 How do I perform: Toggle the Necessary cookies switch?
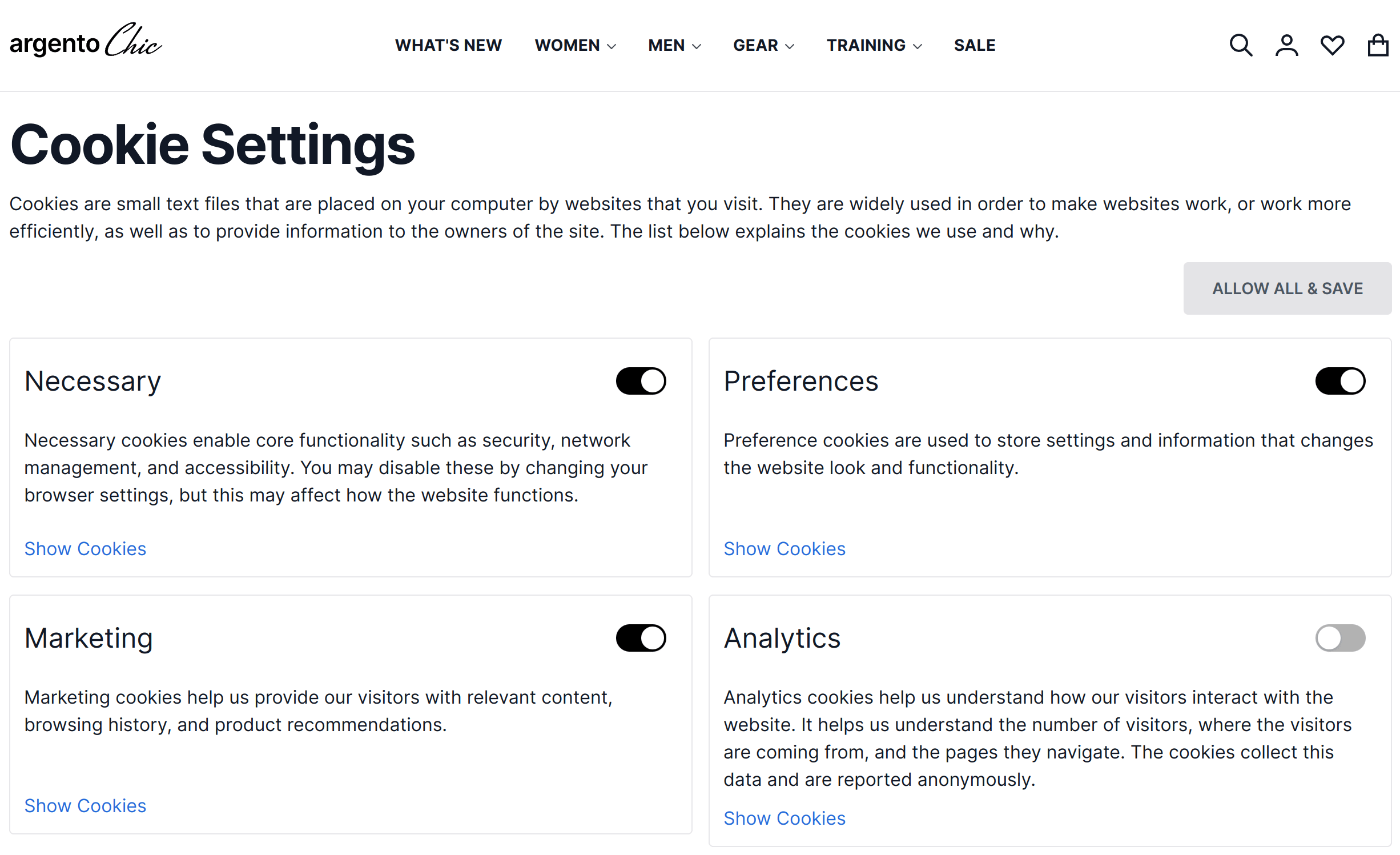pyautogui.click(x=641, y=381)
